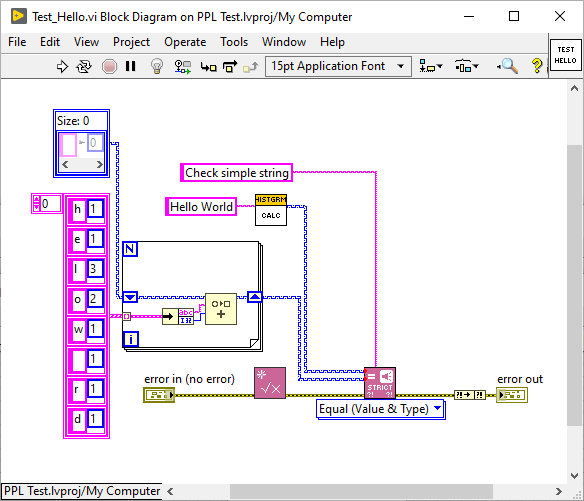
Task: Open the Equal (Value & Type) selector
Action: 381,409
